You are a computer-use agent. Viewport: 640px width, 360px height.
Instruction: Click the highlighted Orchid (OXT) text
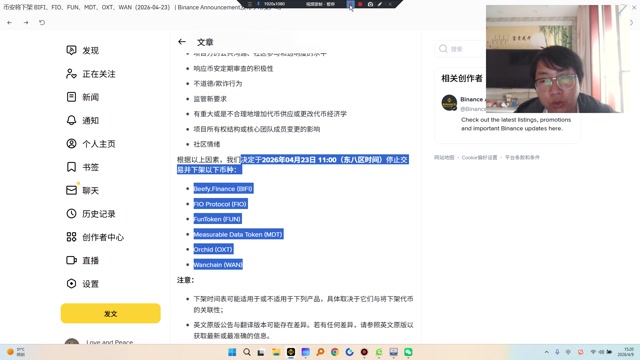coord(213,249)
